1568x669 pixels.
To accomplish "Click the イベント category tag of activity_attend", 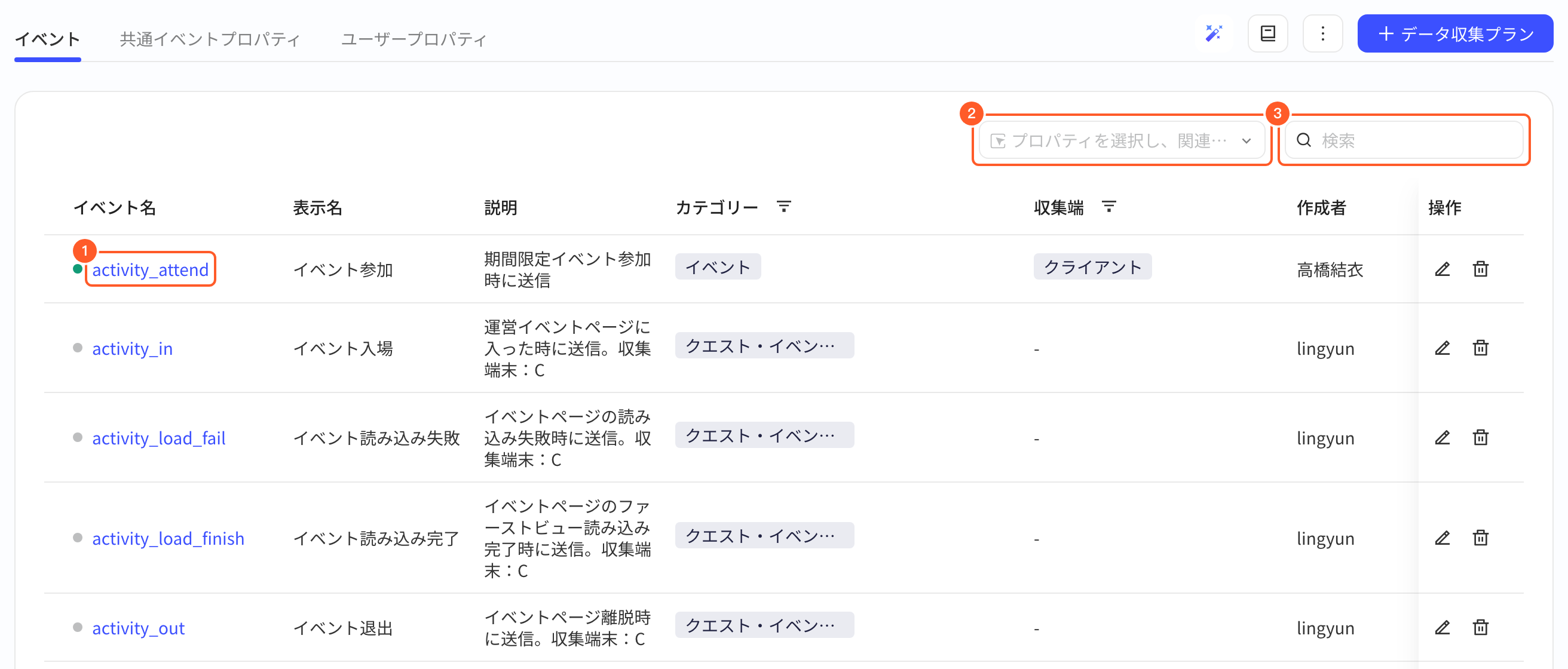I will (x=718, y=266).
